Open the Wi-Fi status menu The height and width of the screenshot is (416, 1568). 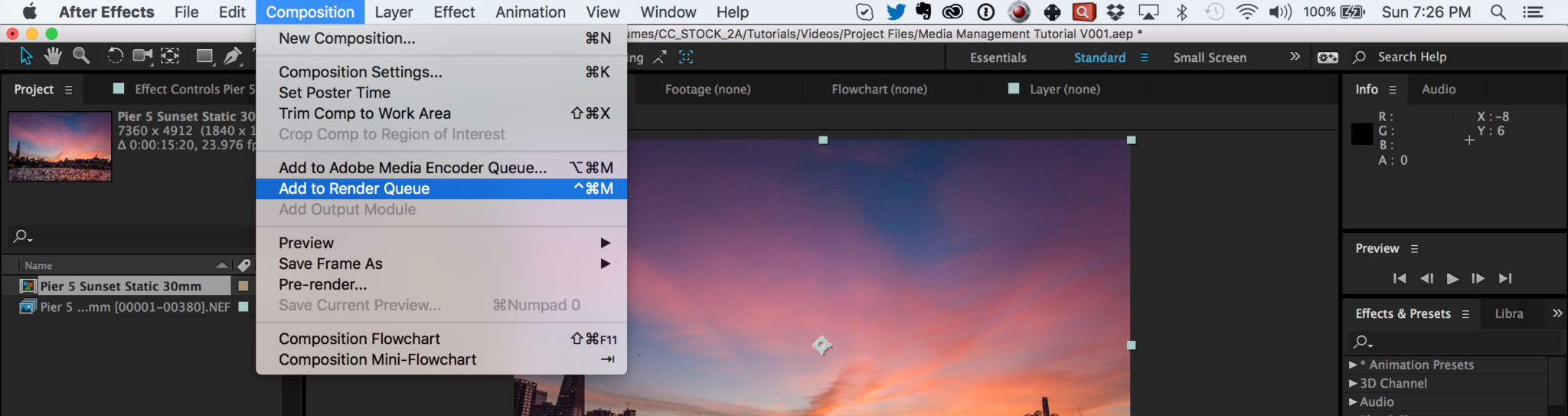point(1247,11)
